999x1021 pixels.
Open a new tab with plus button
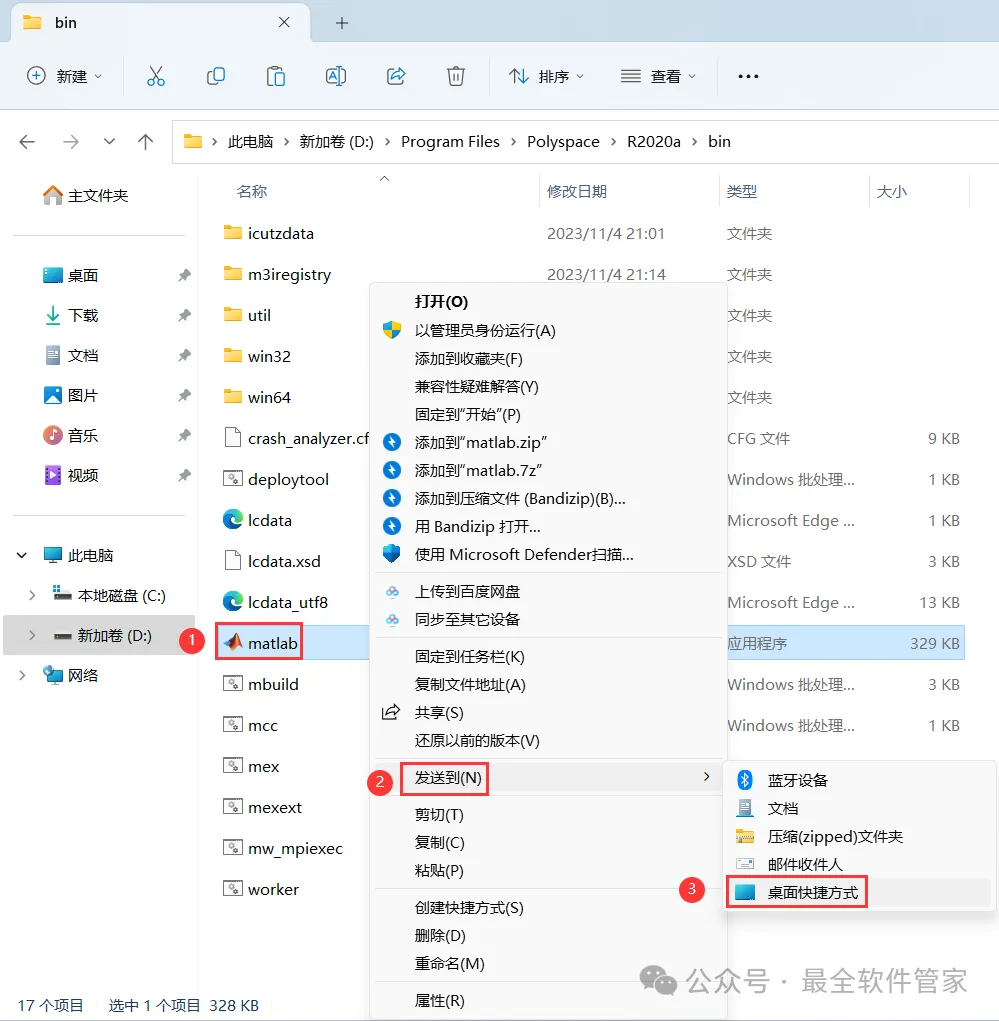click(x=342, y=23)
